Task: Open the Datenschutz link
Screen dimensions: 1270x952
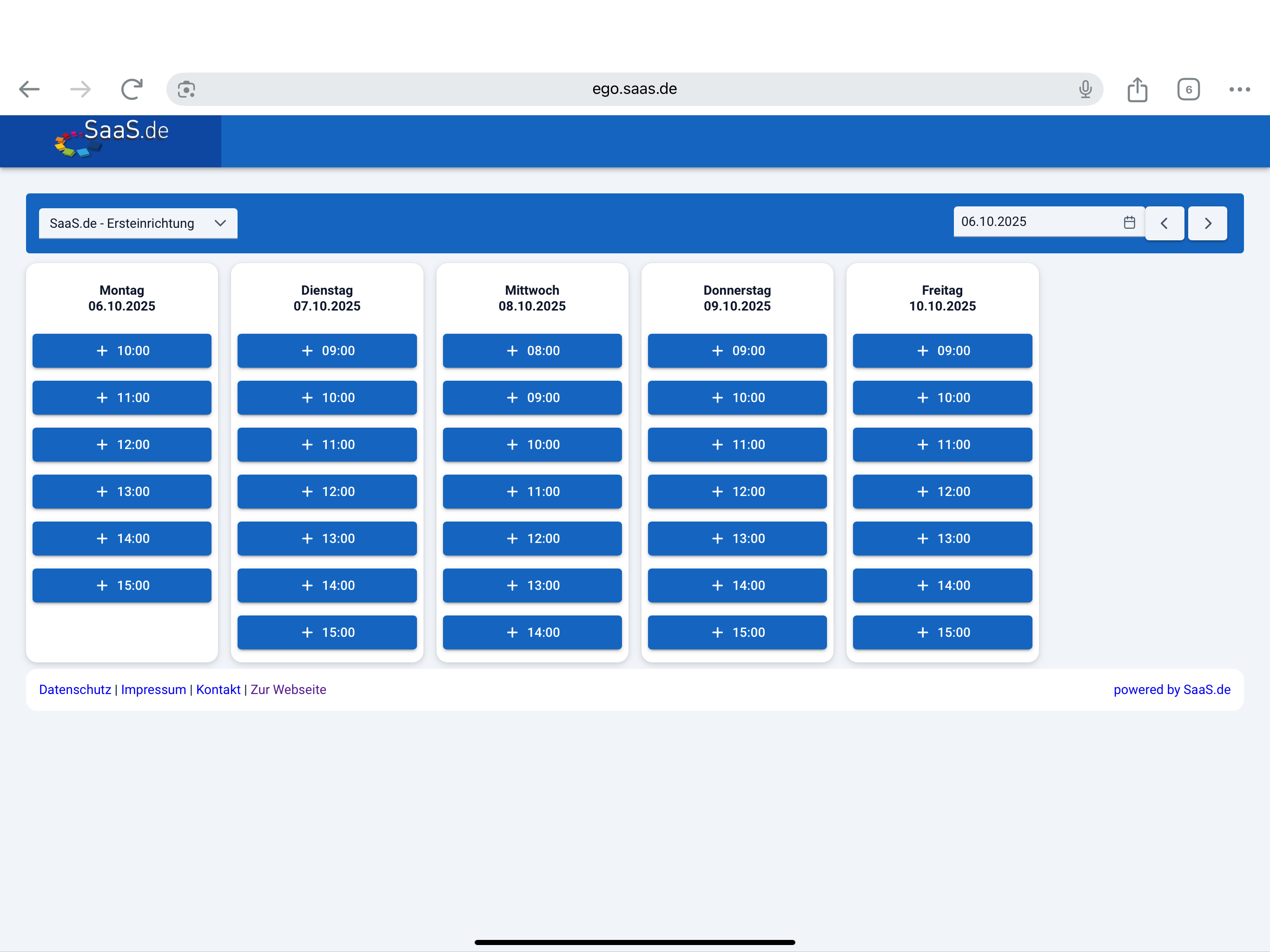Action: 75,689
